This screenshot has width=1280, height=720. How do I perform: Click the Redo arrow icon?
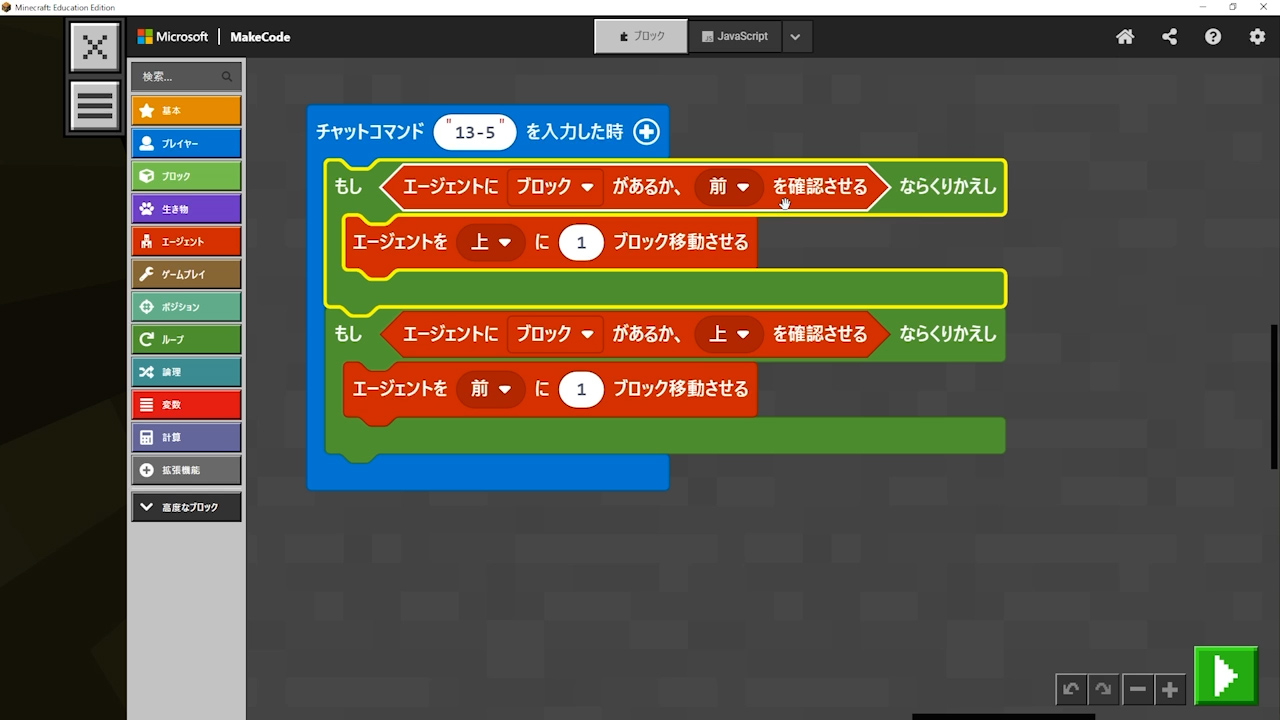1103,689
